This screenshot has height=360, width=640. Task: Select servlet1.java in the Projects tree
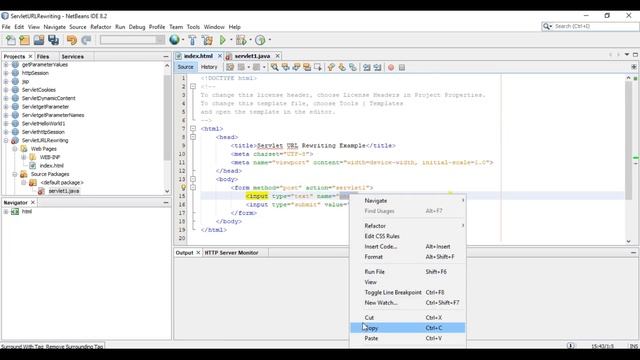[x=64, y=191]
